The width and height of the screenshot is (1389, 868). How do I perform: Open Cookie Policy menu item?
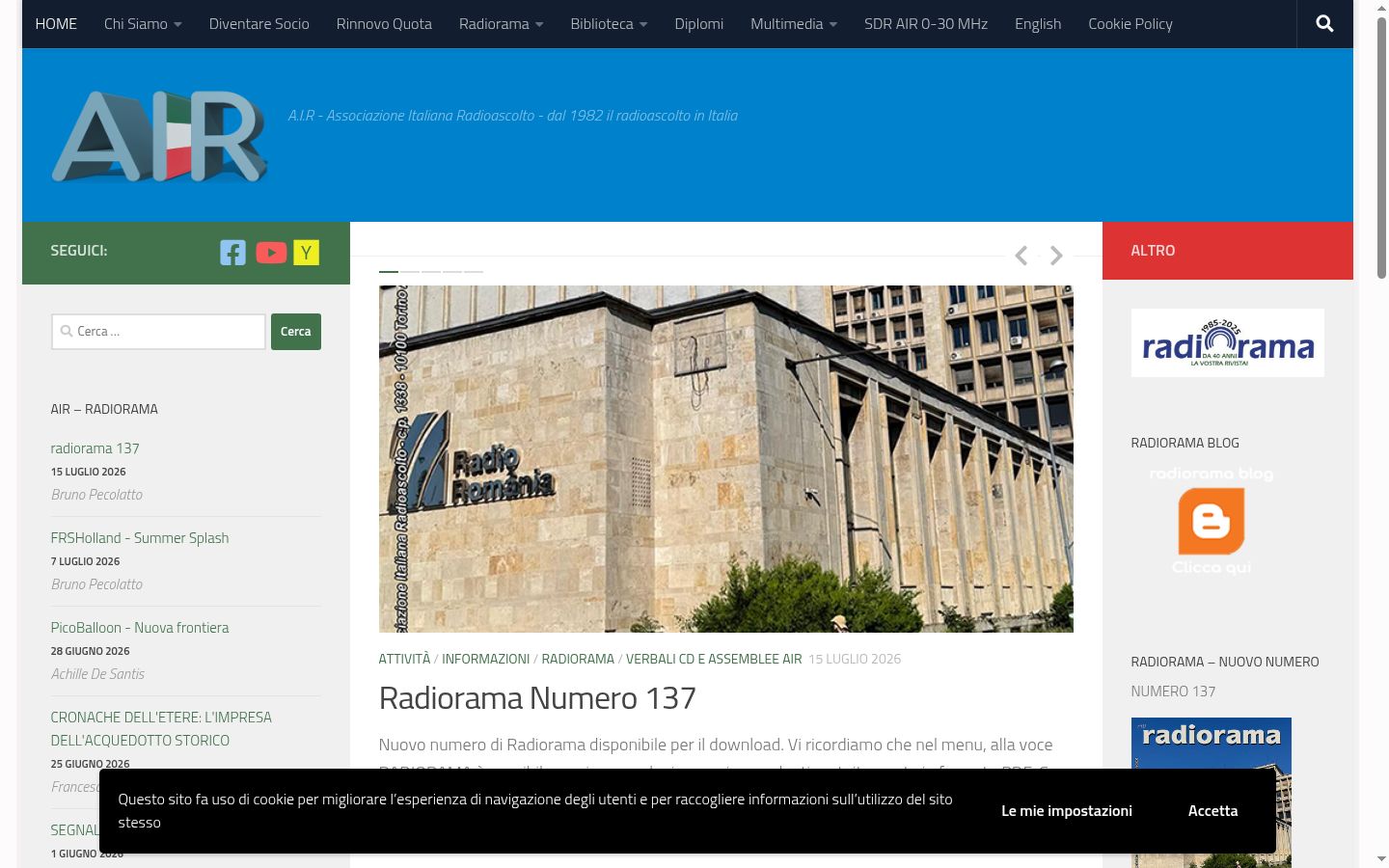[x=1130, y=23]
